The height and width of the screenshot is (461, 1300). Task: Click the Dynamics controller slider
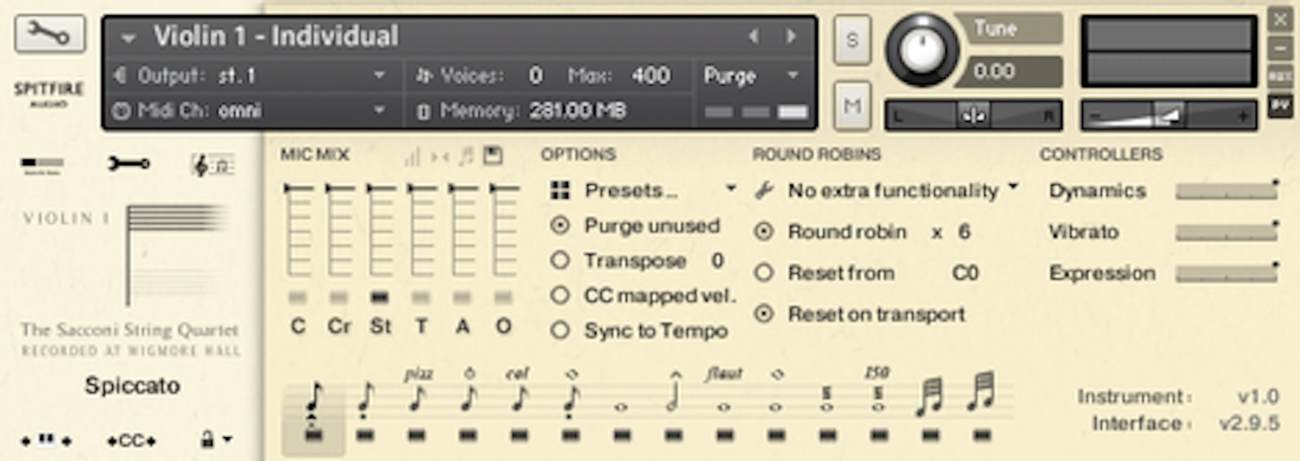point(1226,191)
